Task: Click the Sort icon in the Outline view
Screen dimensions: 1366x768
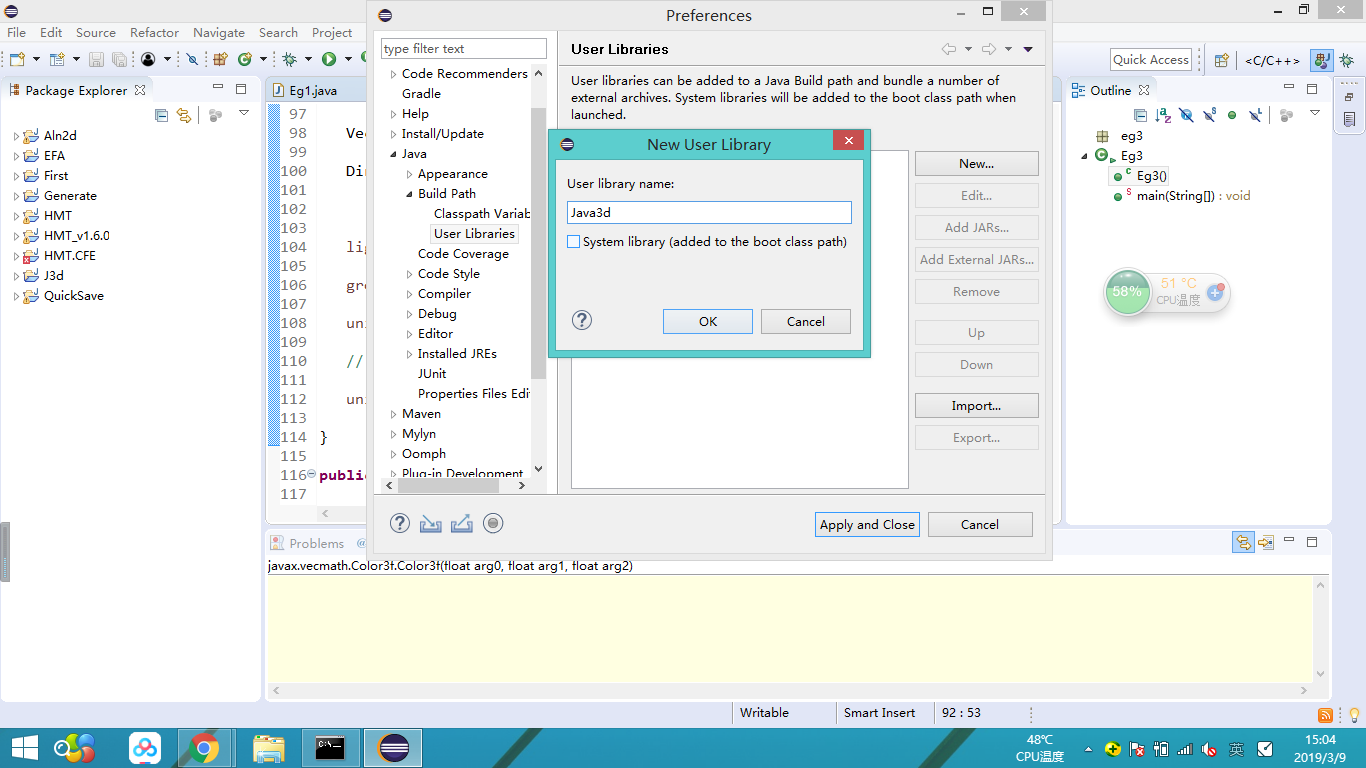Action: tap(1162, 115)
